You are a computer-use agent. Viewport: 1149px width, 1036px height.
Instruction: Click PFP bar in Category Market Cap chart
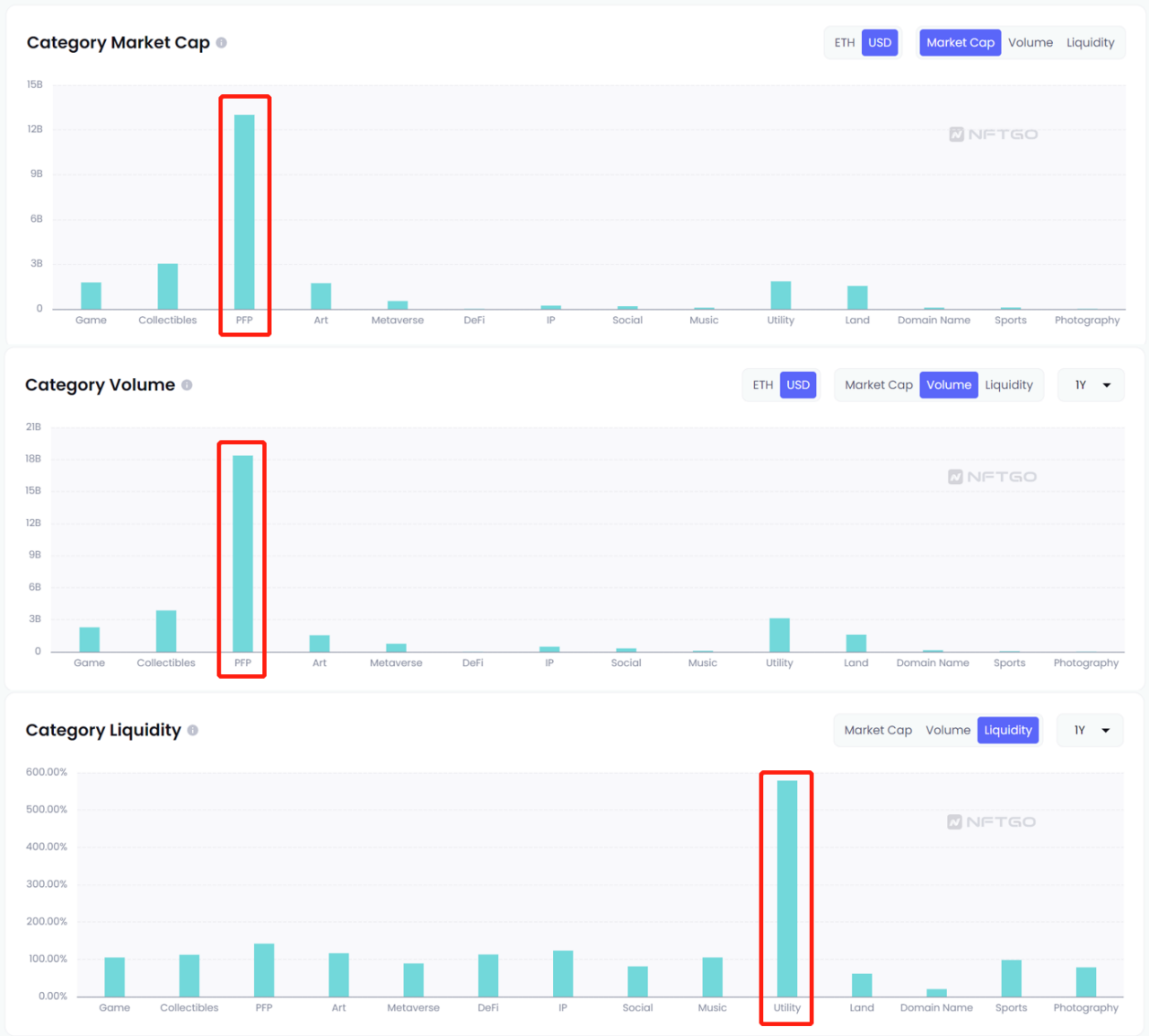244,212
